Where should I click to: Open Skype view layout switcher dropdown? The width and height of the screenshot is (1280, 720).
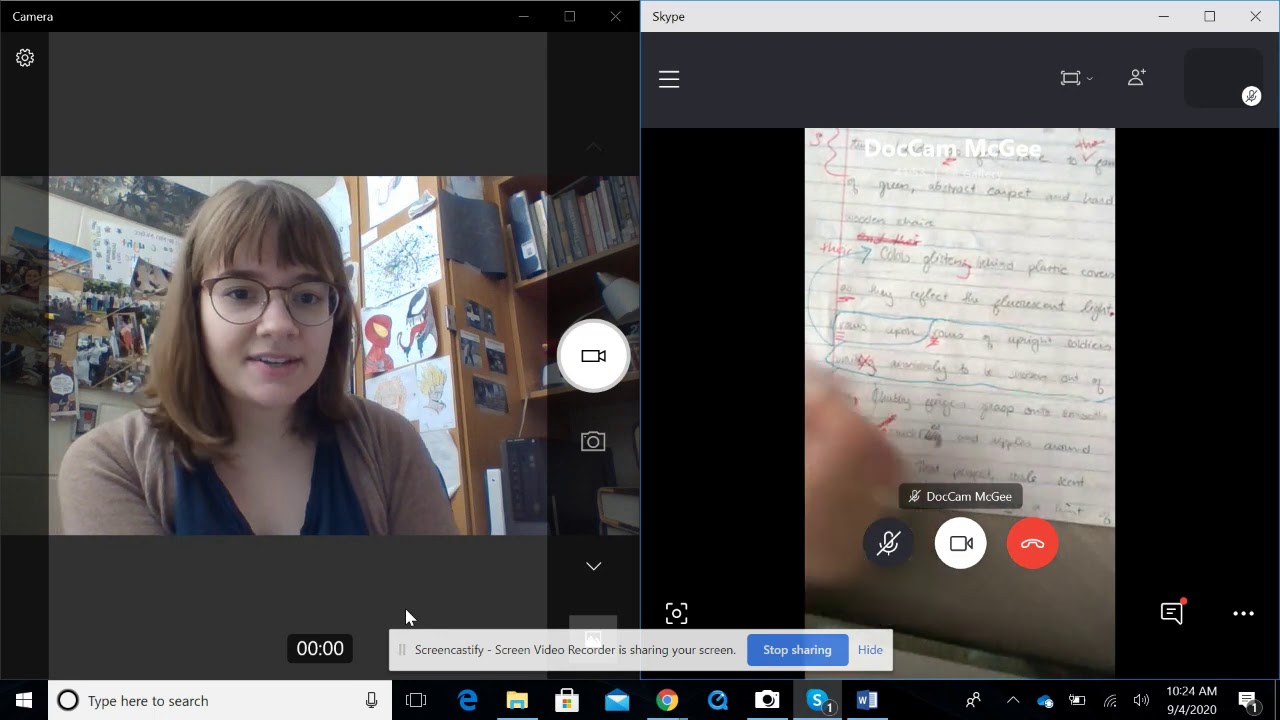click(x=1076, y=78)
